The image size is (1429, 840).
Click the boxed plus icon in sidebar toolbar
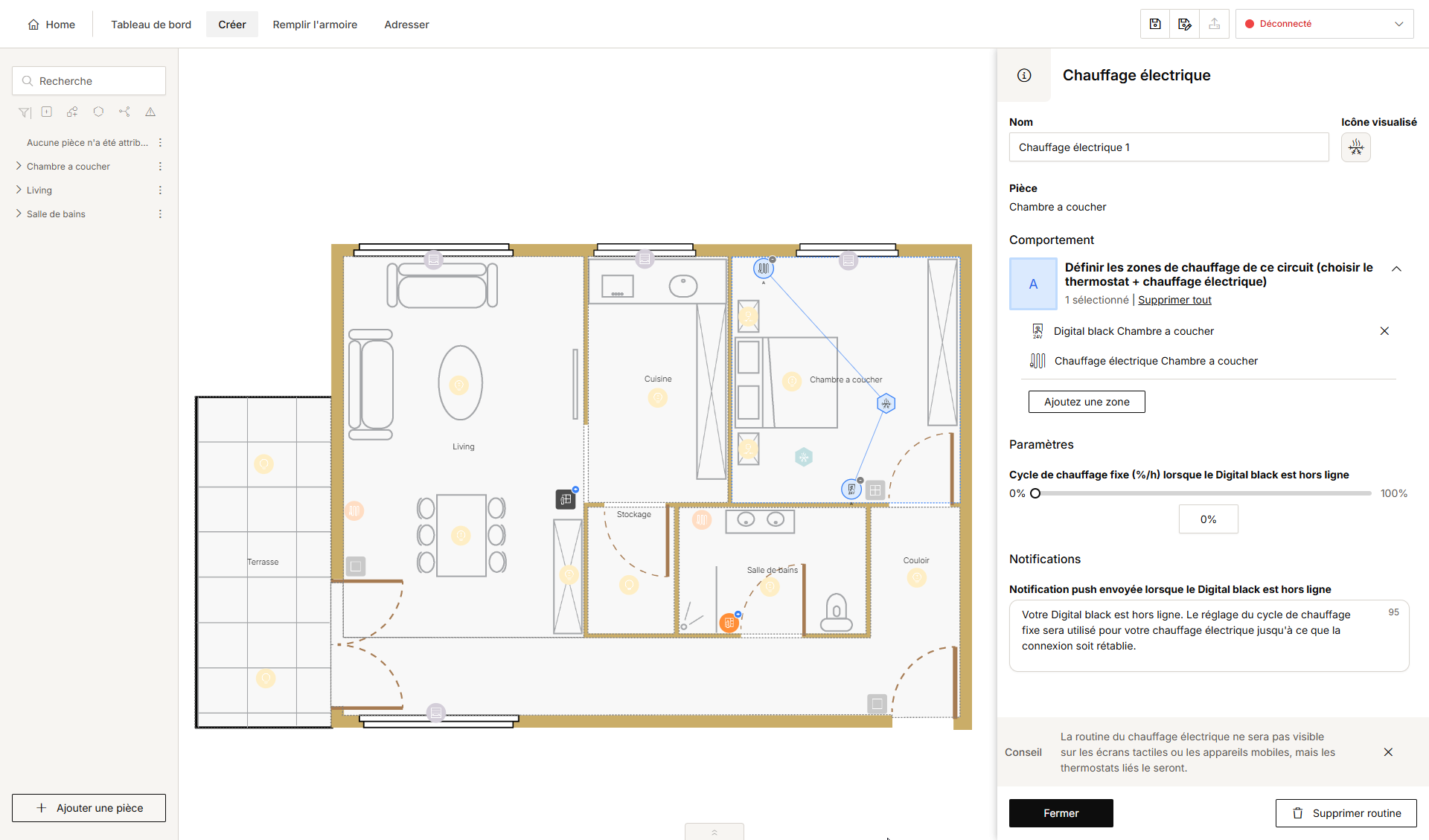[x=47, y=112]
